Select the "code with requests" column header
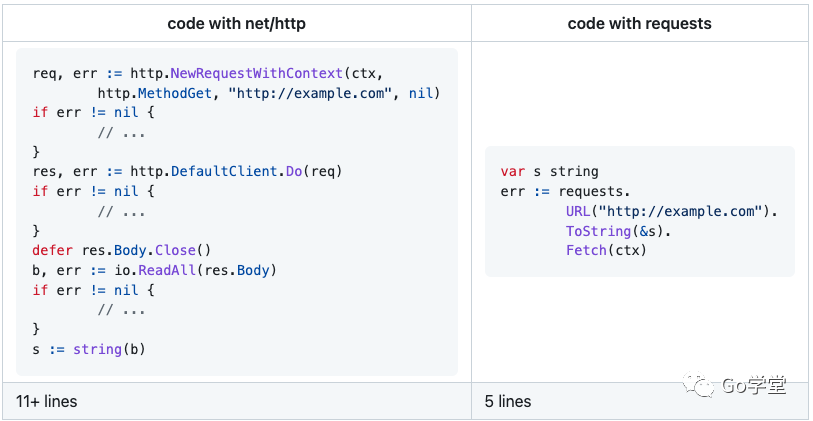The height and width of the screenshot is (421, 813). (639, 22)
